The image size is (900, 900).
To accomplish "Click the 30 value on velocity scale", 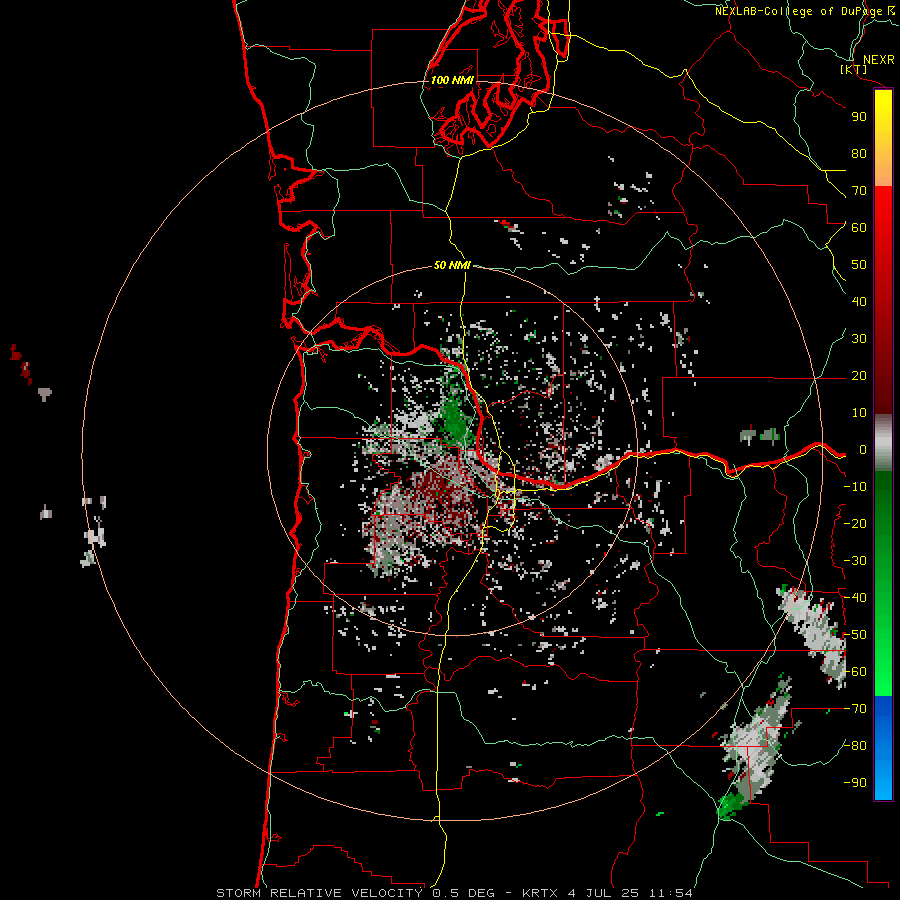I will coord(859,339).
